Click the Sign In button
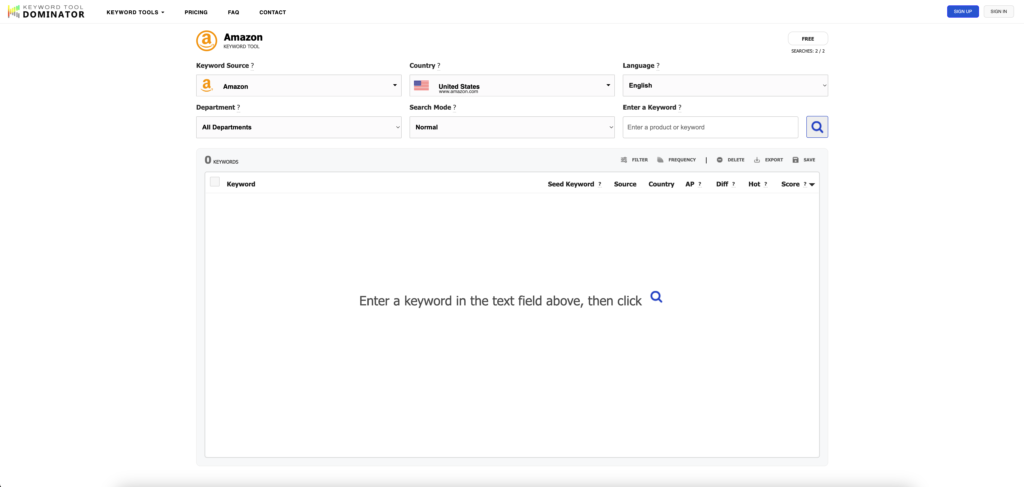 click(x=999, y=12)
